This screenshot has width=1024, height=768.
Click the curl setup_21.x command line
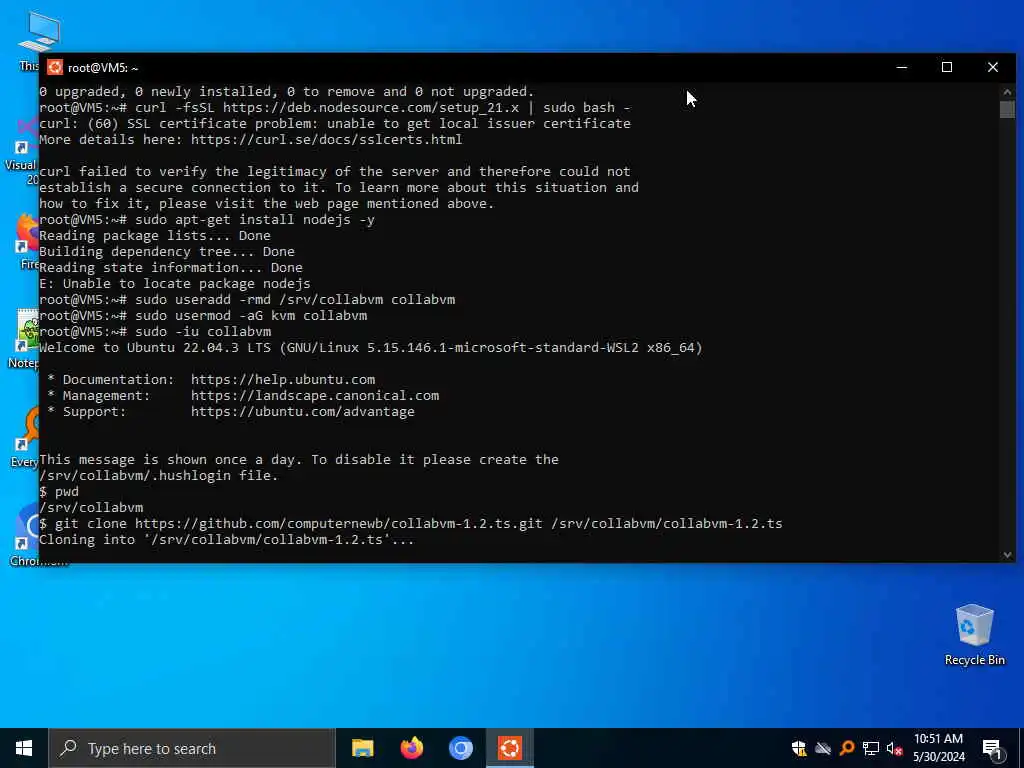tap(334, 107)
